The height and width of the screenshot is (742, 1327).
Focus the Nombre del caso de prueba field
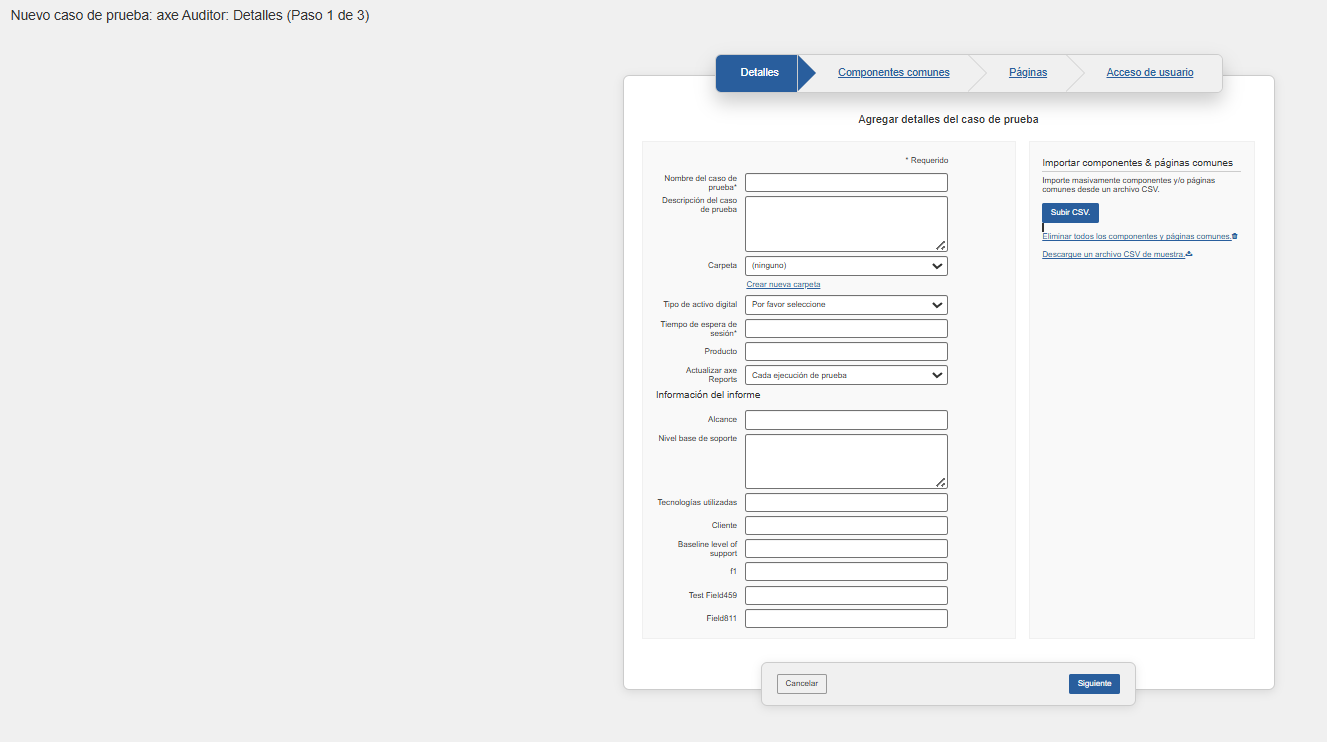point(845,183)
